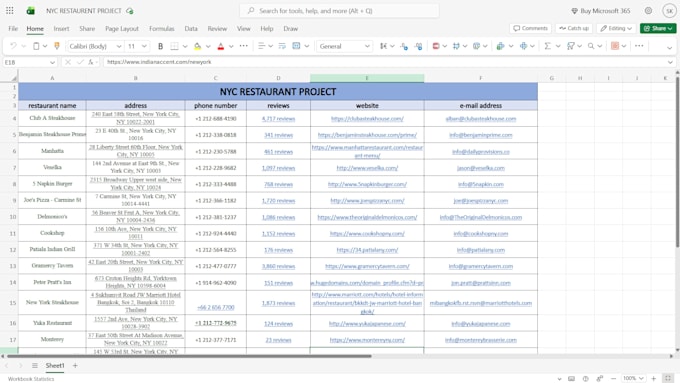The width and height of the screenshot is (680, 383).
Task: Switch to the Data tab
Action: pyautogui.click(x=191, y=29)
